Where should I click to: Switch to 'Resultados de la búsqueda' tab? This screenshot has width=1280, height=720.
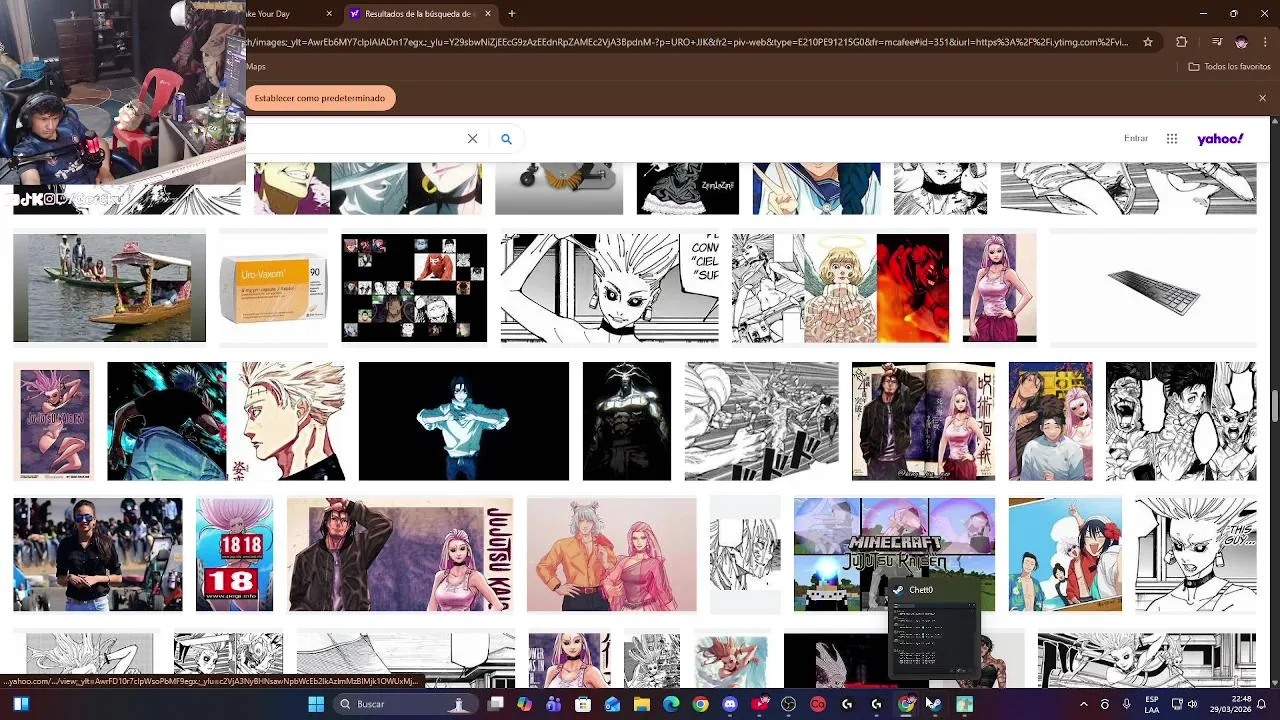click(420, 14)
